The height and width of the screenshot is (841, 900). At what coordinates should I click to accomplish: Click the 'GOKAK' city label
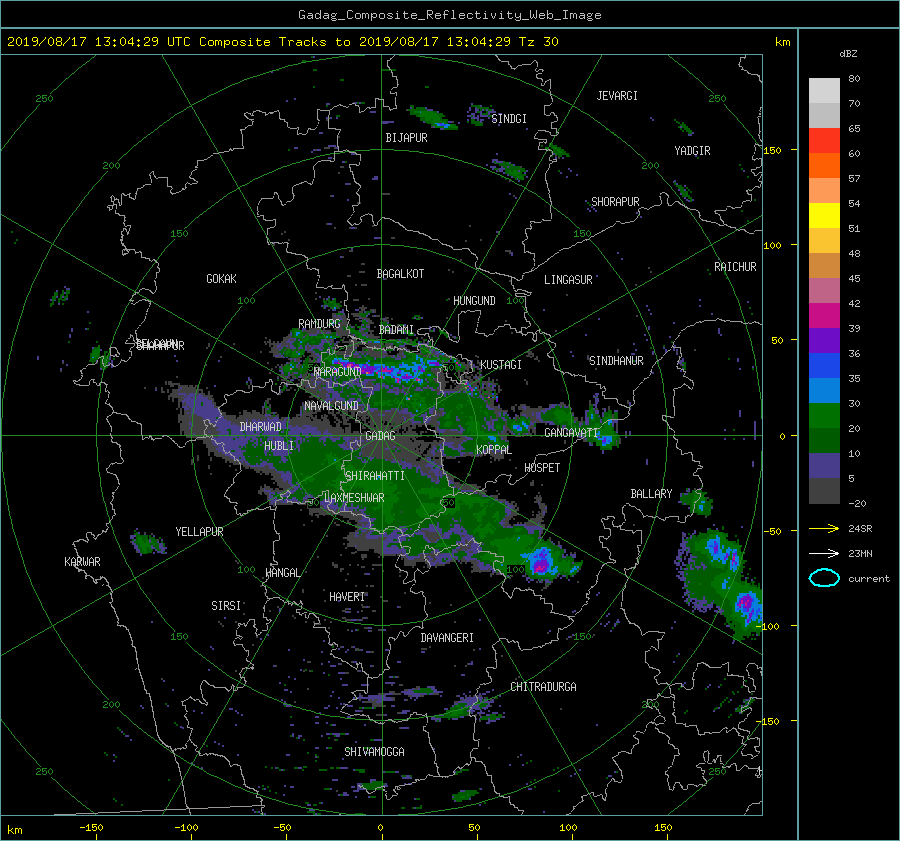pos(221,279)
